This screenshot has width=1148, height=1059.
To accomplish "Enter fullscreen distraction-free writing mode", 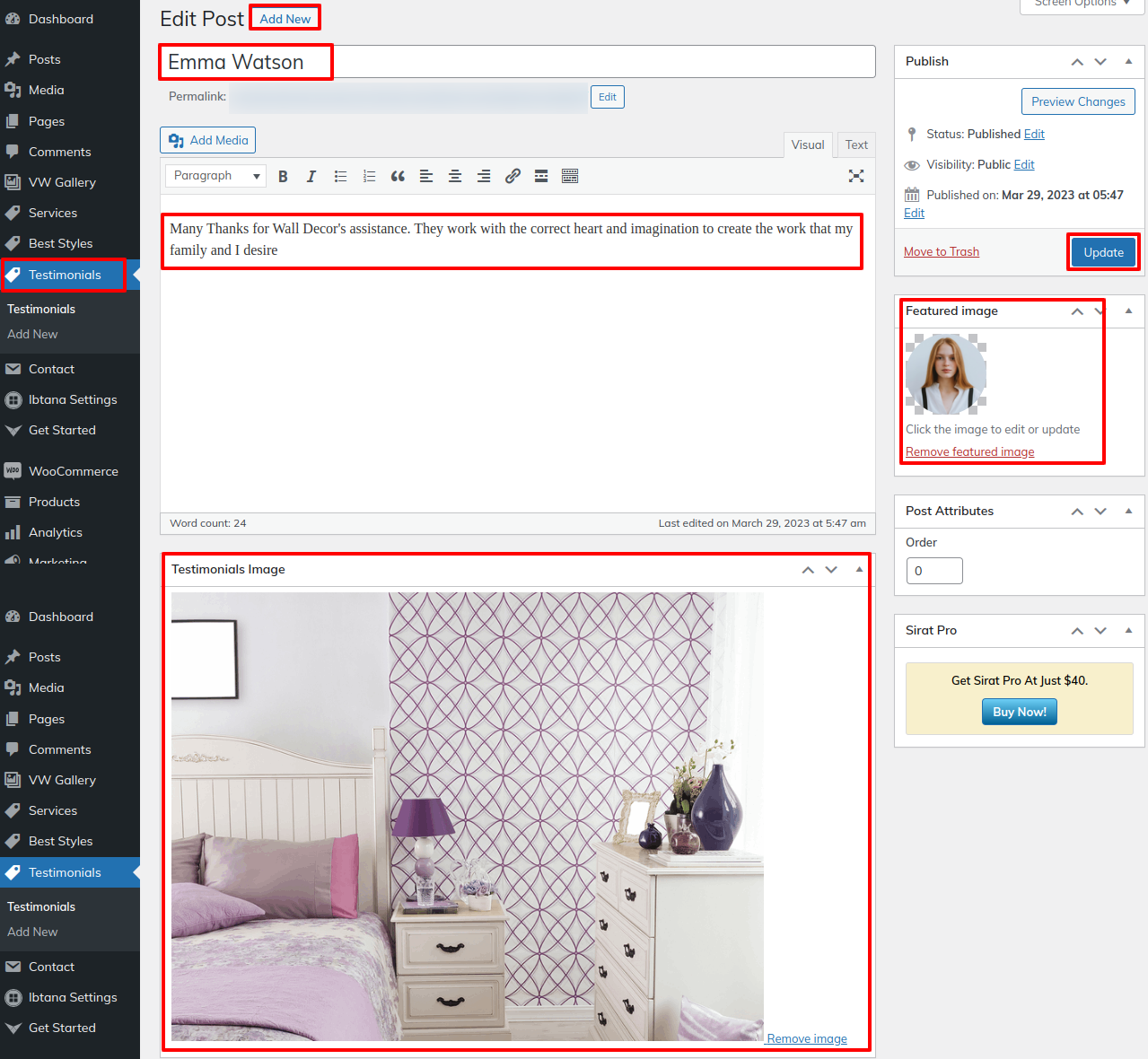I will coord(856,176).
